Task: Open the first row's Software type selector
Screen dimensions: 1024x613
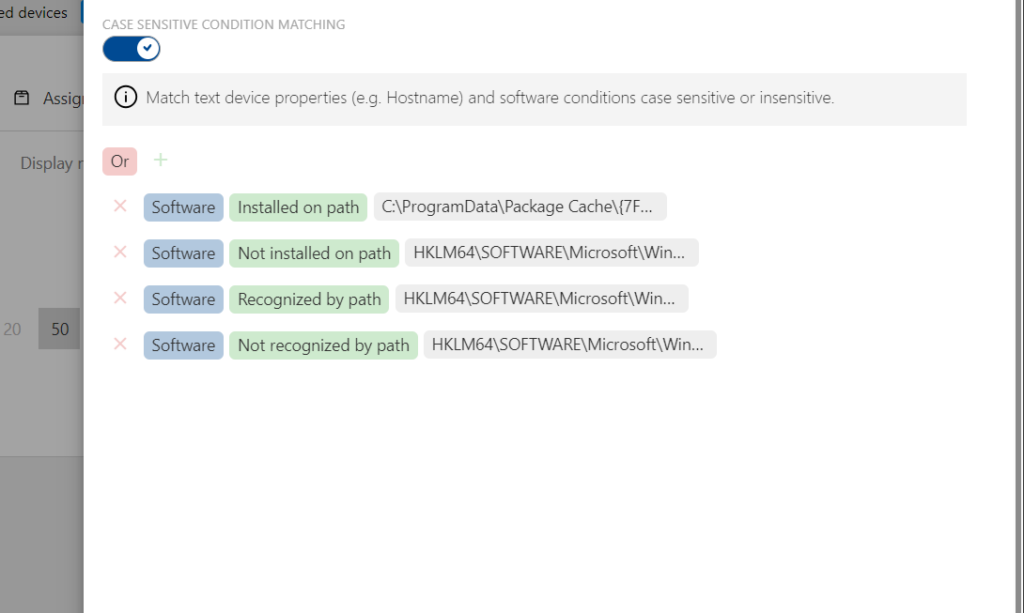Action: (184, 207)
